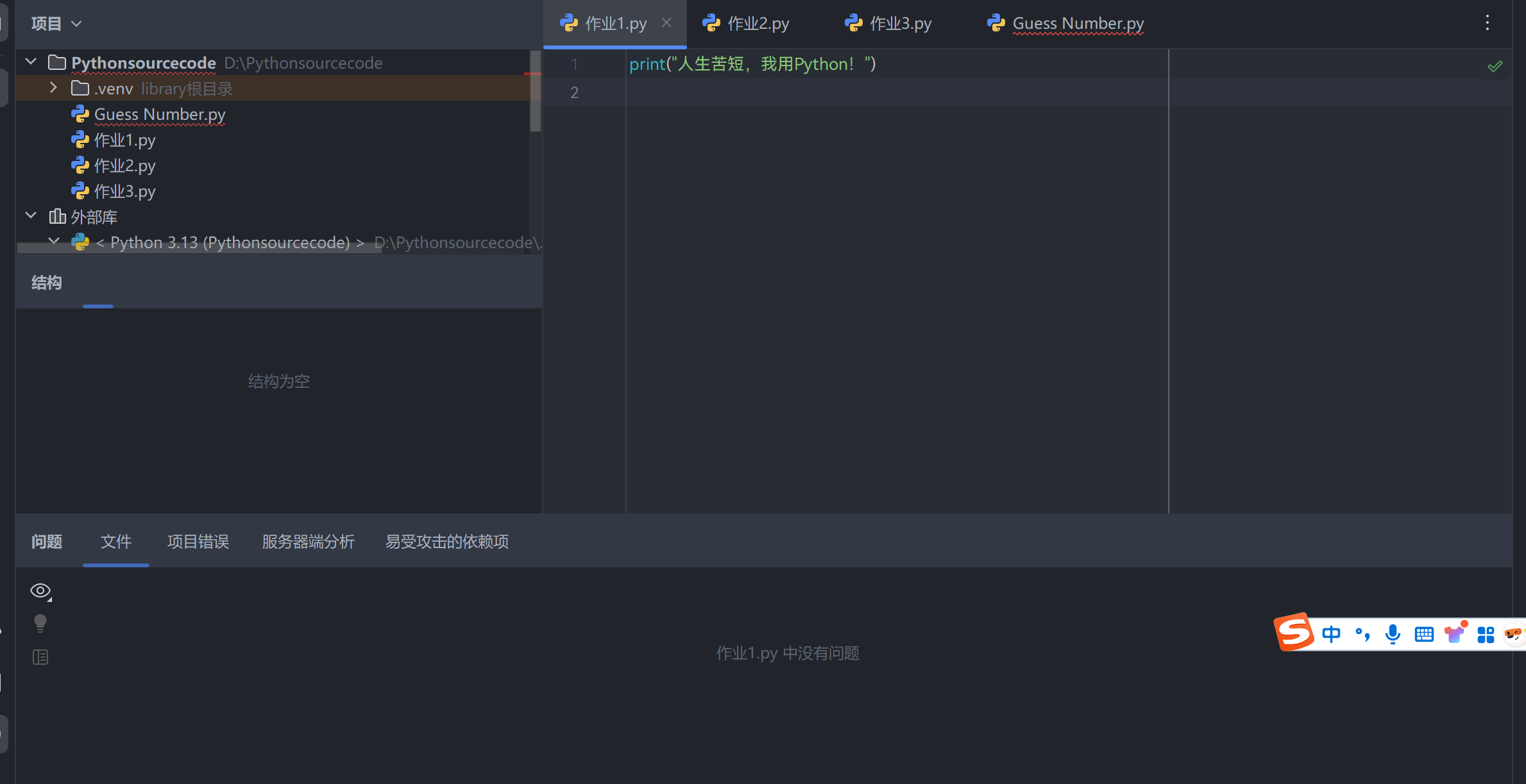Image resolution: width=1526 pixels, height=784 pixels.
Task: Open the editor tabs three-dot menu
Action: pos(1487,24)
